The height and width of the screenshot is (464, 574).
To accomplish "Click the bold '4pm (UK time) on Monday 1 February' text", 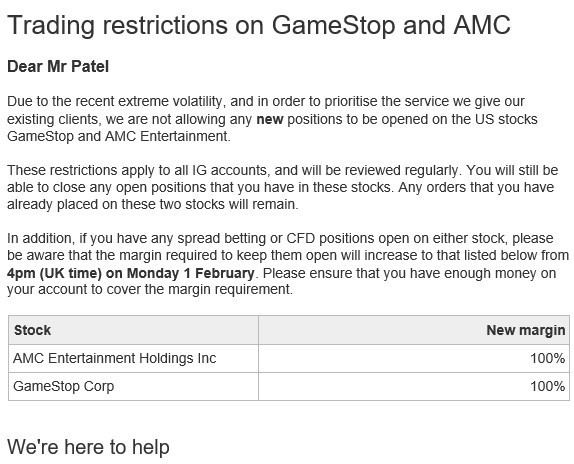I will (x=131, y=273).
